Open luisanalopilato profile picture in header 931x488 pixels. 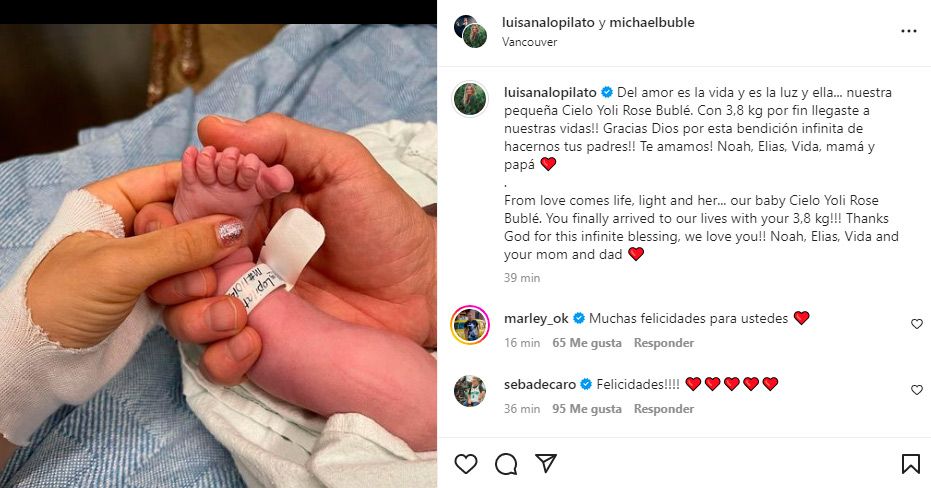click(x=470, y=31)
